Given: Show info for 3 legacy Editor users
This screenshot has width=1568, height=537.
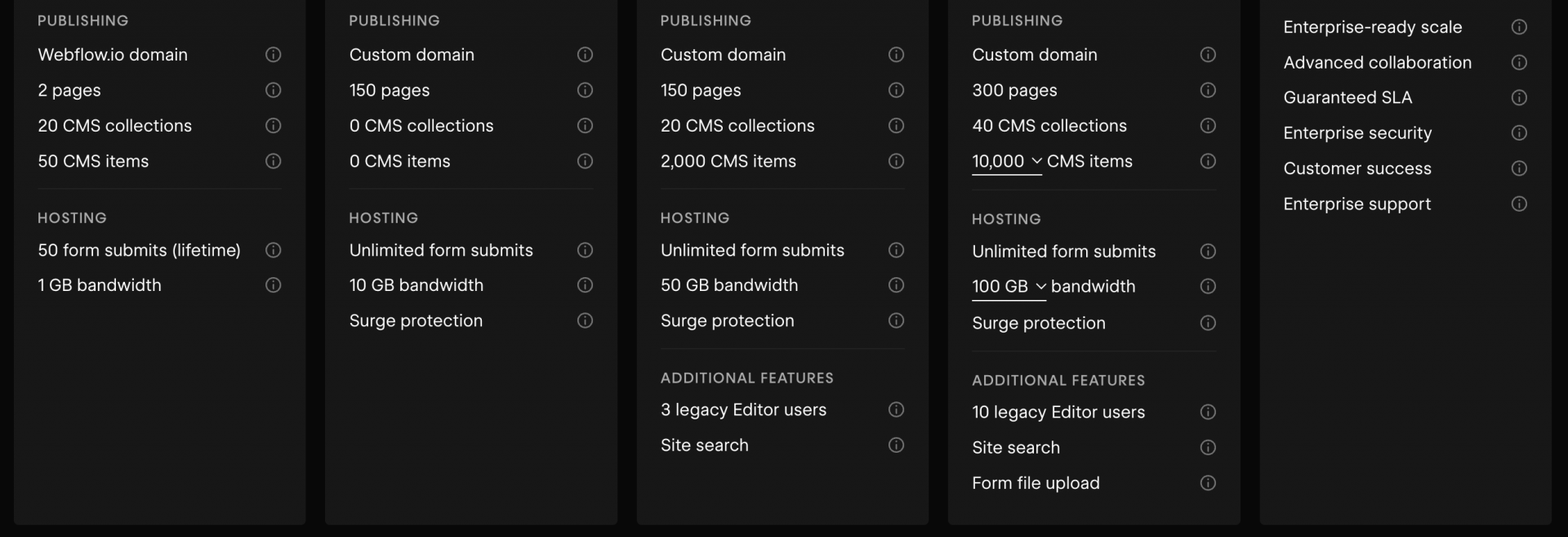Looking at the screenshot, I should (x=896, y=409).
